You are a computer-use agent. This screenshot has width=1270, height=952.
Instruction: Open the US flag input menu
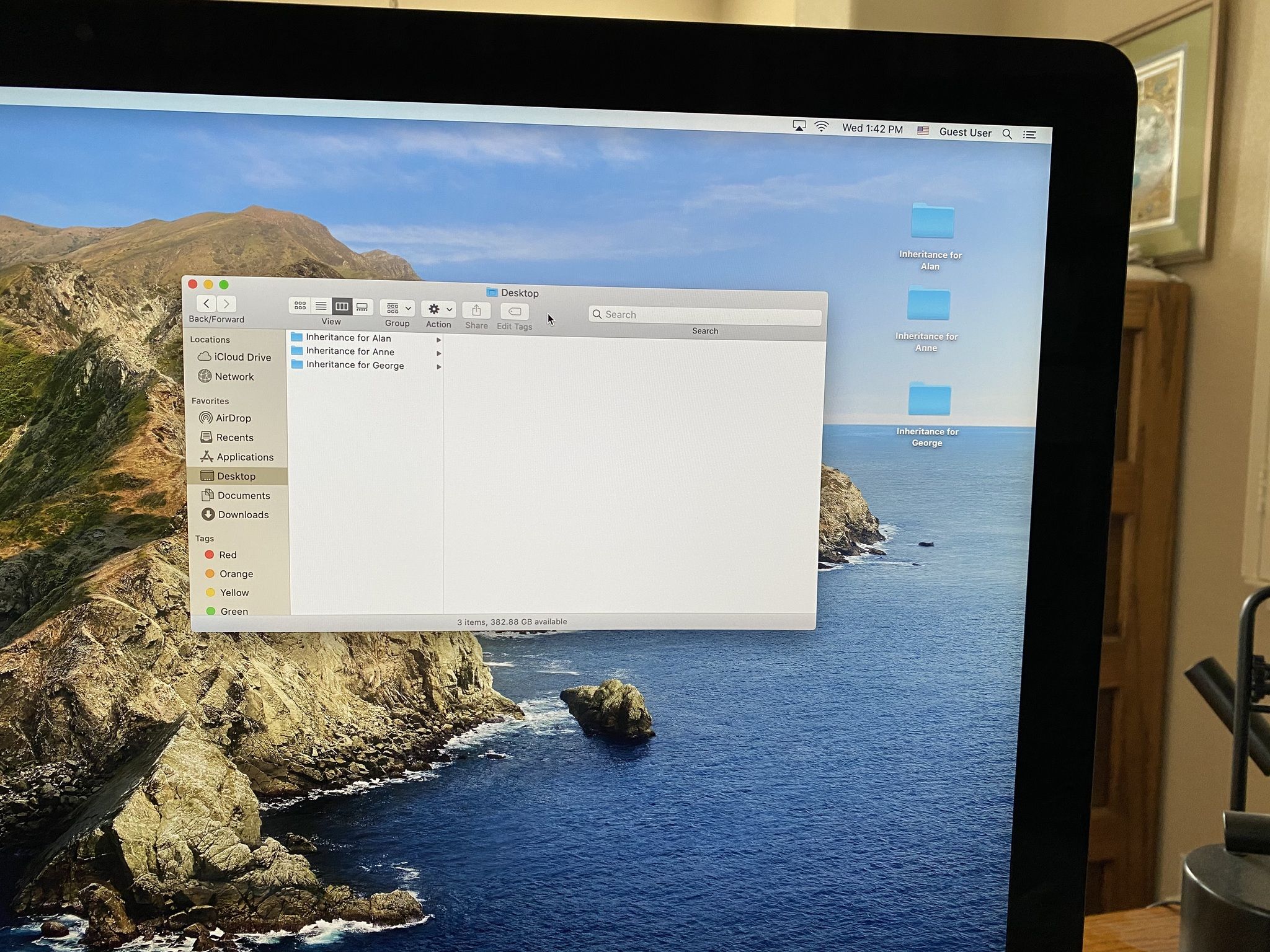[923, 131]
